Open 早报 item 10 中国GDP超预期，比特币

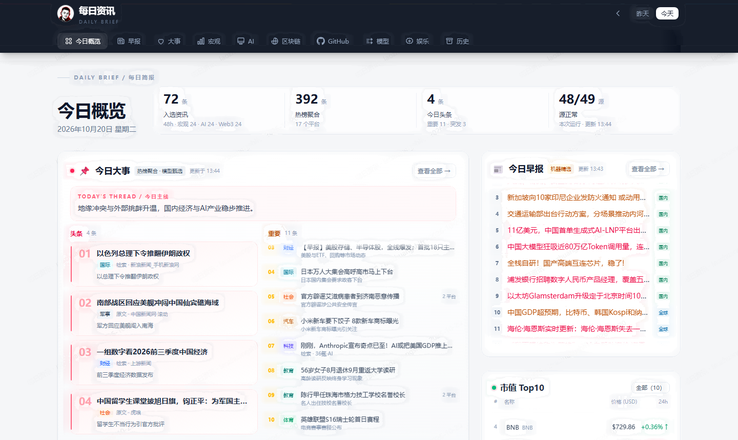click(580, 312)
